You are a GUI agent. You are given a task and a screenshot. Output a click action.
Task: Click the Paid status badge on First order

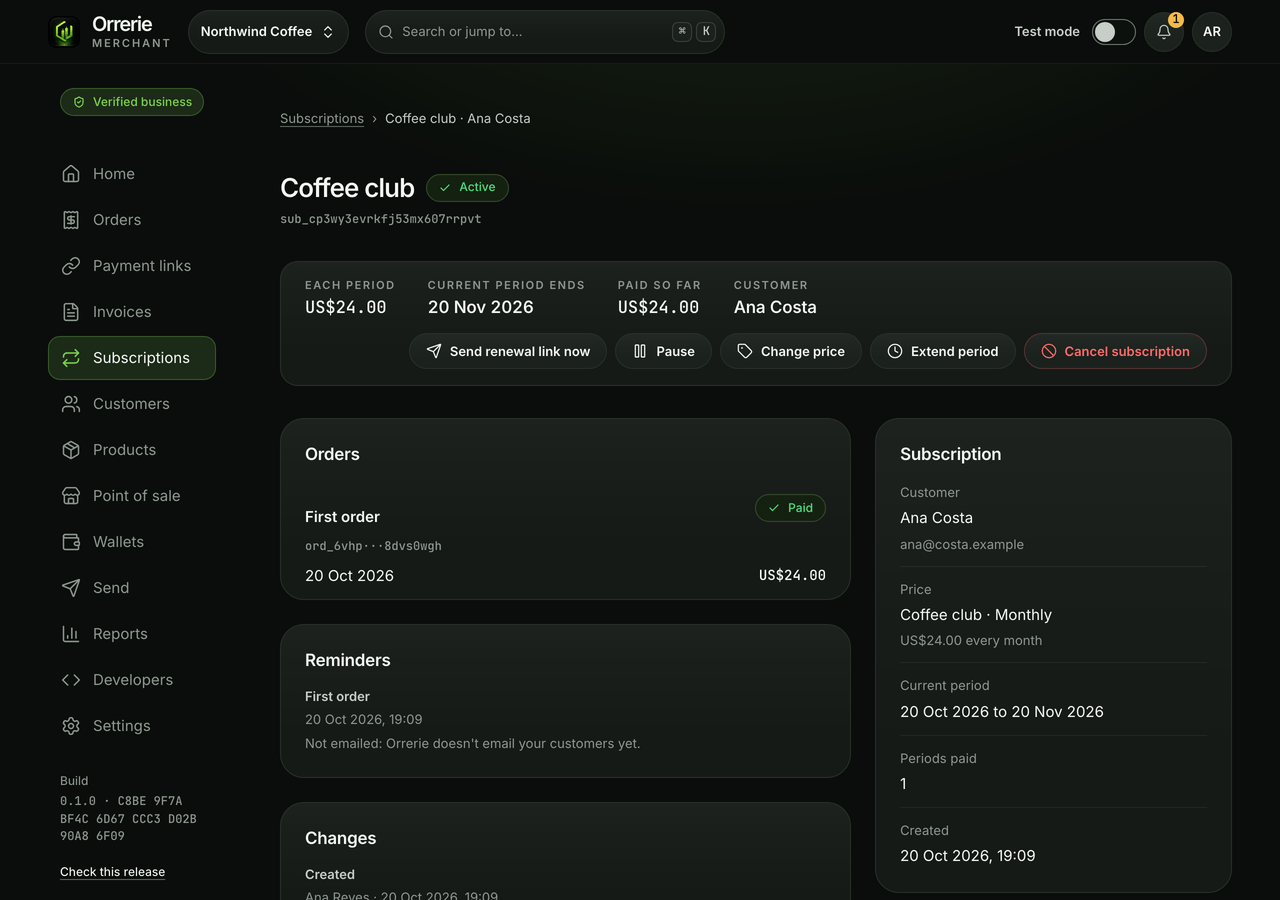pyautogui.click(x=790, y=508)
